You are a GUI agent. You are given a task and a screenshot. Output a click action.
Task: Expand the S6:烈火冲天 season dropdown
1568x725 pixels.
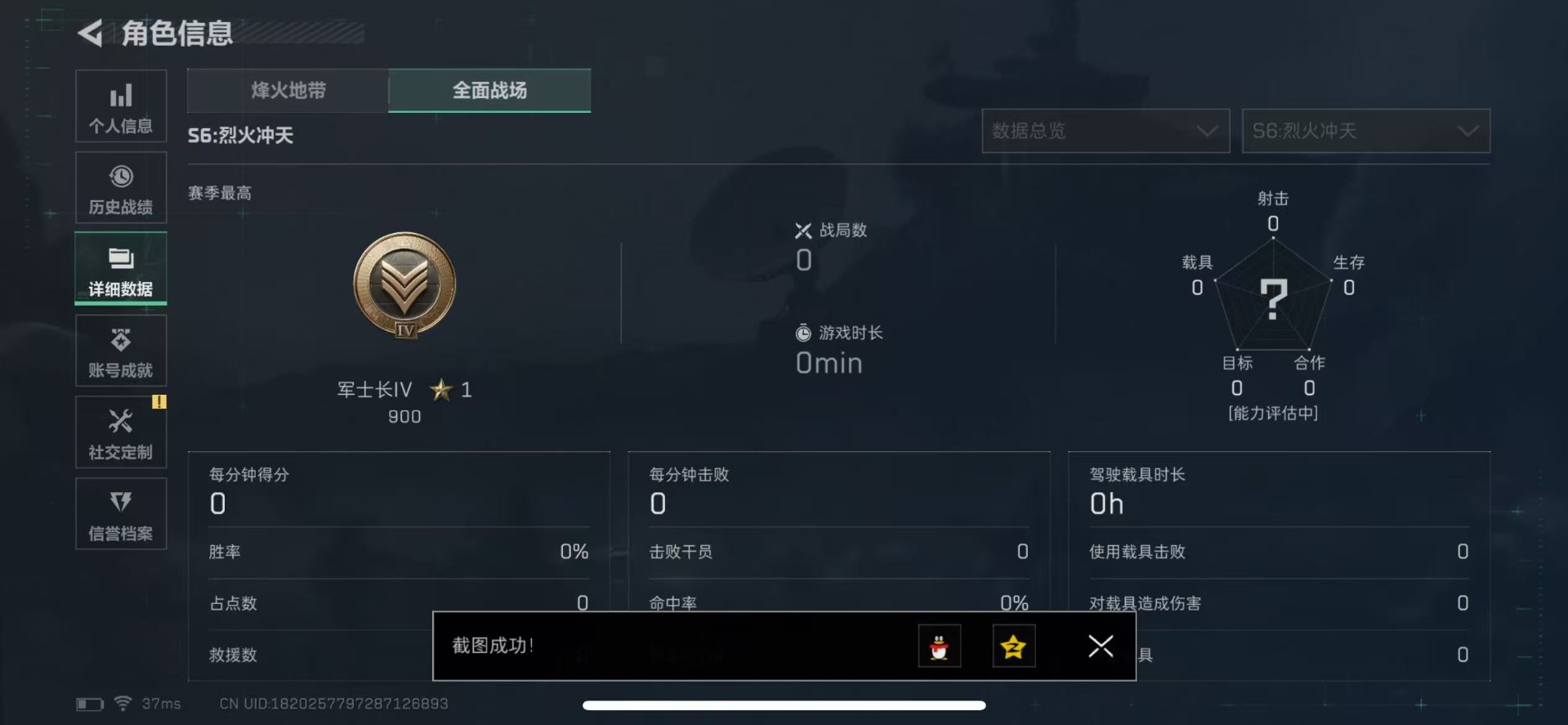tap(1366, 131)
